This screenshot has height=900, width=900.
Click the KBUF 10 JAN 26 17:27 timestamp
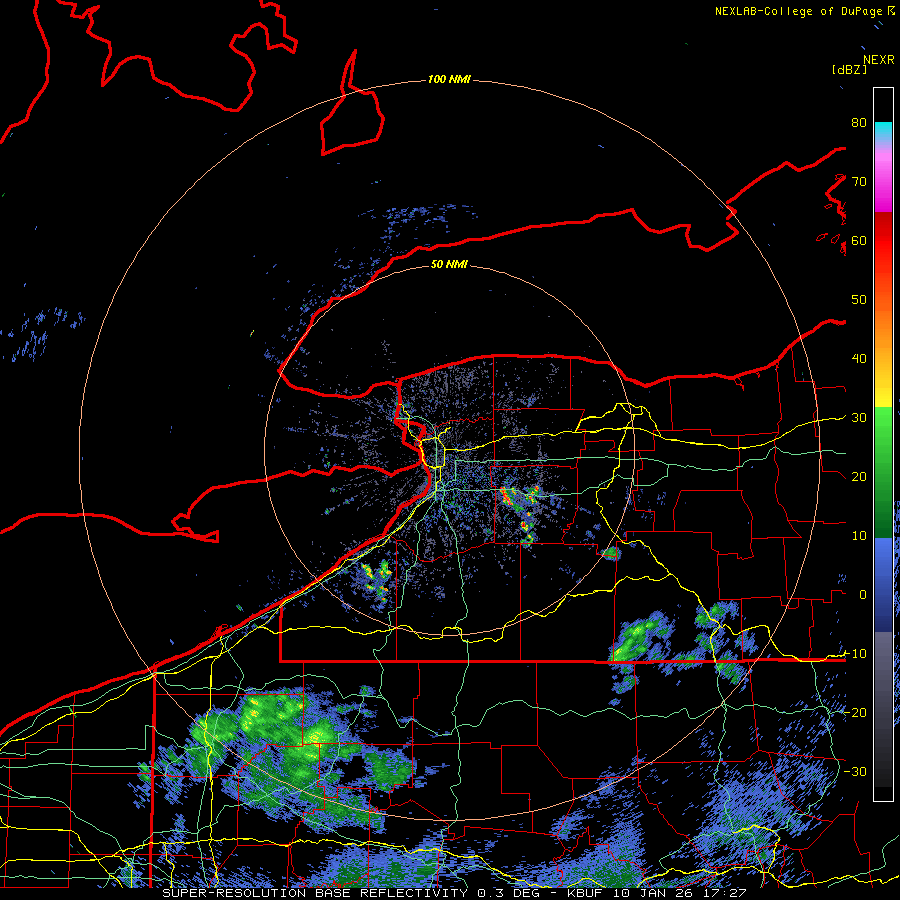(657, 893)
